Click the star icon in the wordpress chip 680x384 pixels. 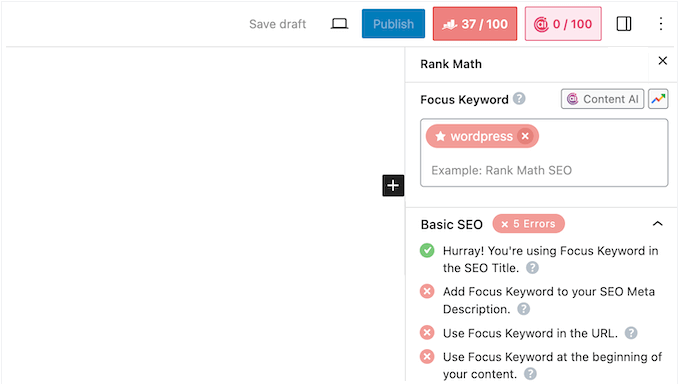tap(440, 136)
